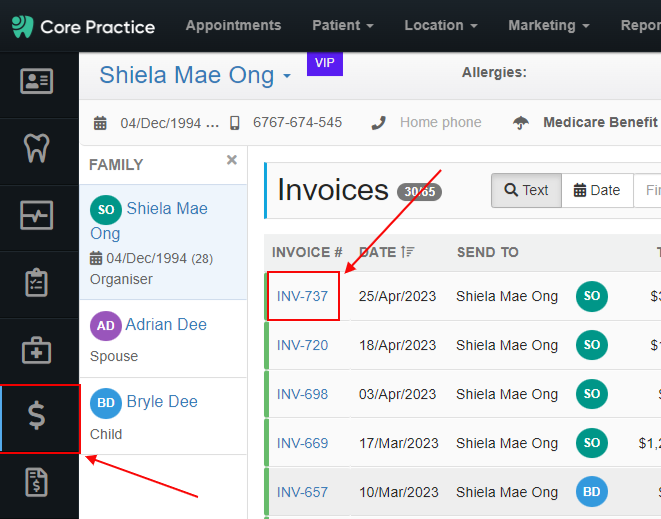Open invoice INV-698 link
The image size is (661, 519).
coord(302,394)
